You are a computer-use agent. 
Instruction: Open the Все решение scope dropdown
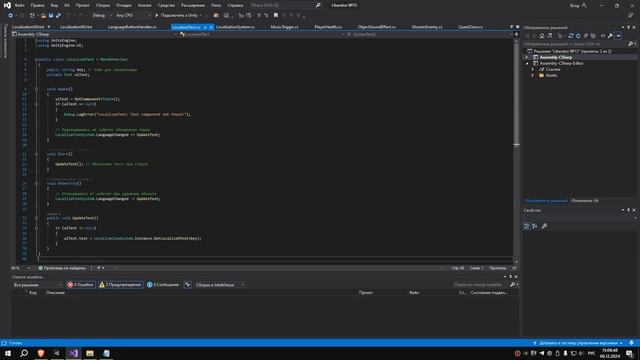(38, 285)
